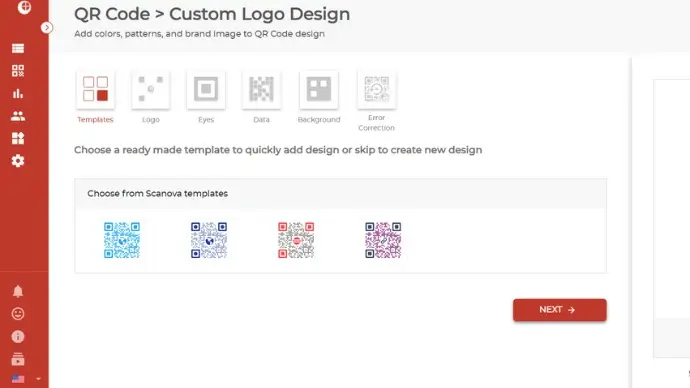This screenshot has height=388, width=690.
Task: Open the widgets dashboard sidebar icon
Action: click(18, 138)
